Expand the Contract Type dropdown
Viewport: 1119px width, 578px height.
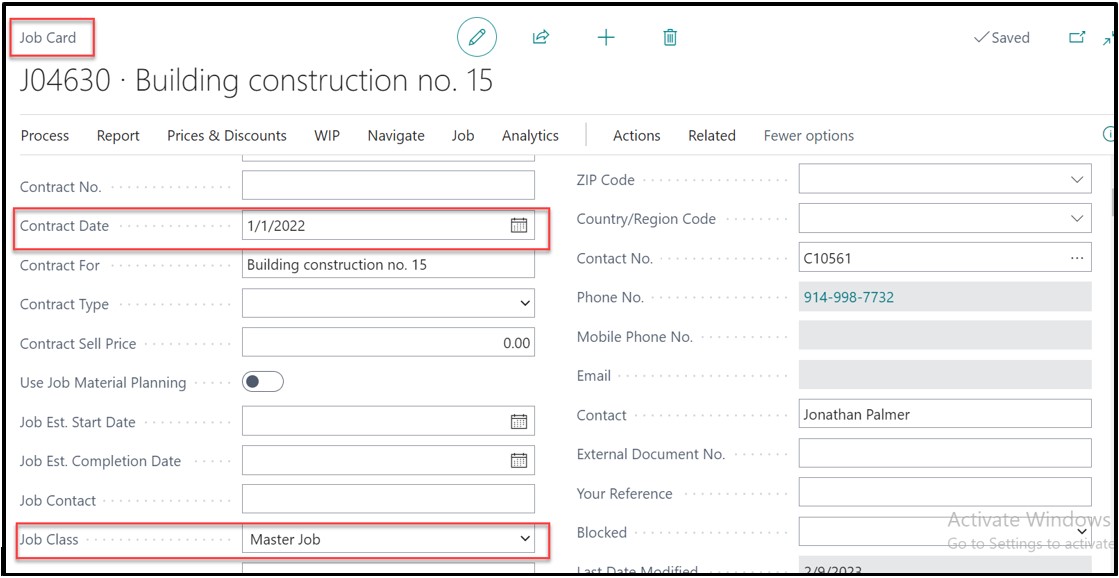pos(525,304)
